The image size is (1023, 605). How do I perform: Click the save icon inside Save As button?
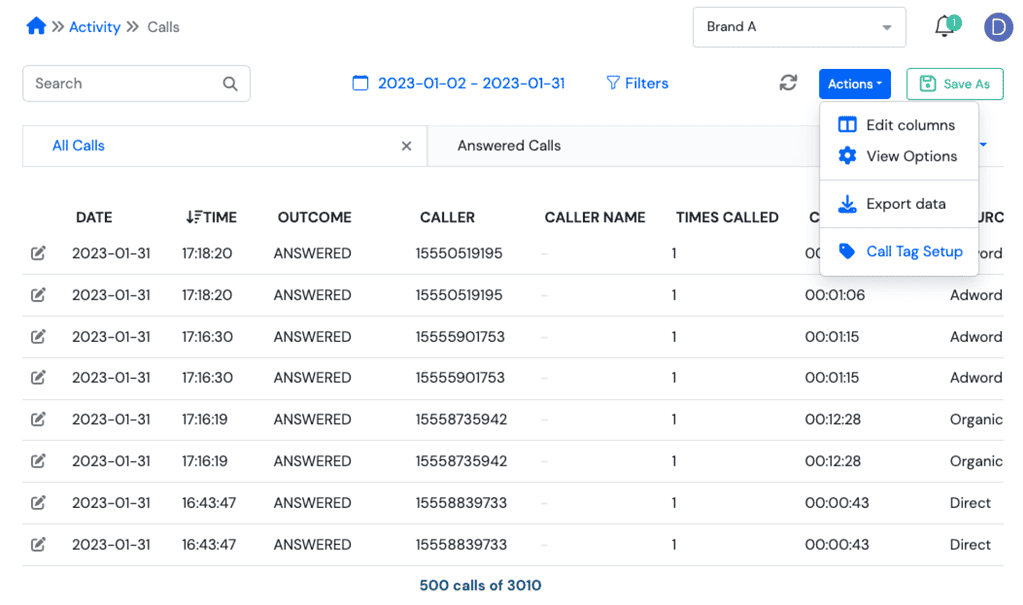point(929,84)
